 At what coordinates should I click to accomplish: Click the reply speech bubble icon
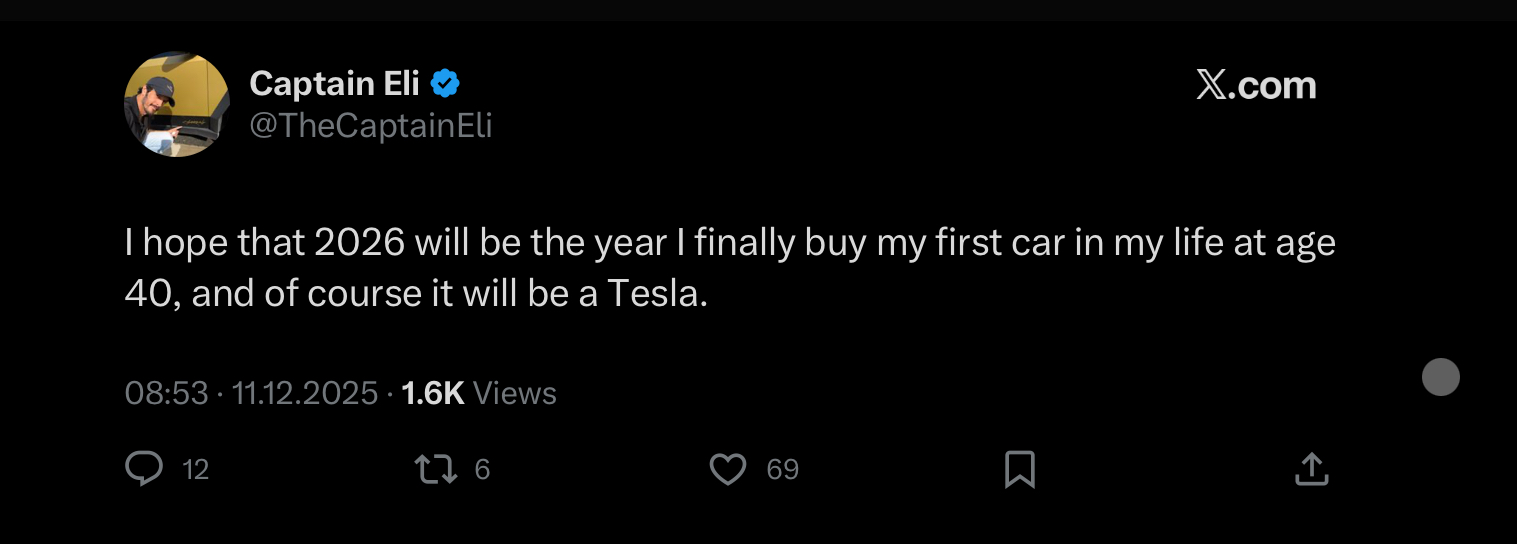coord(144,468)
